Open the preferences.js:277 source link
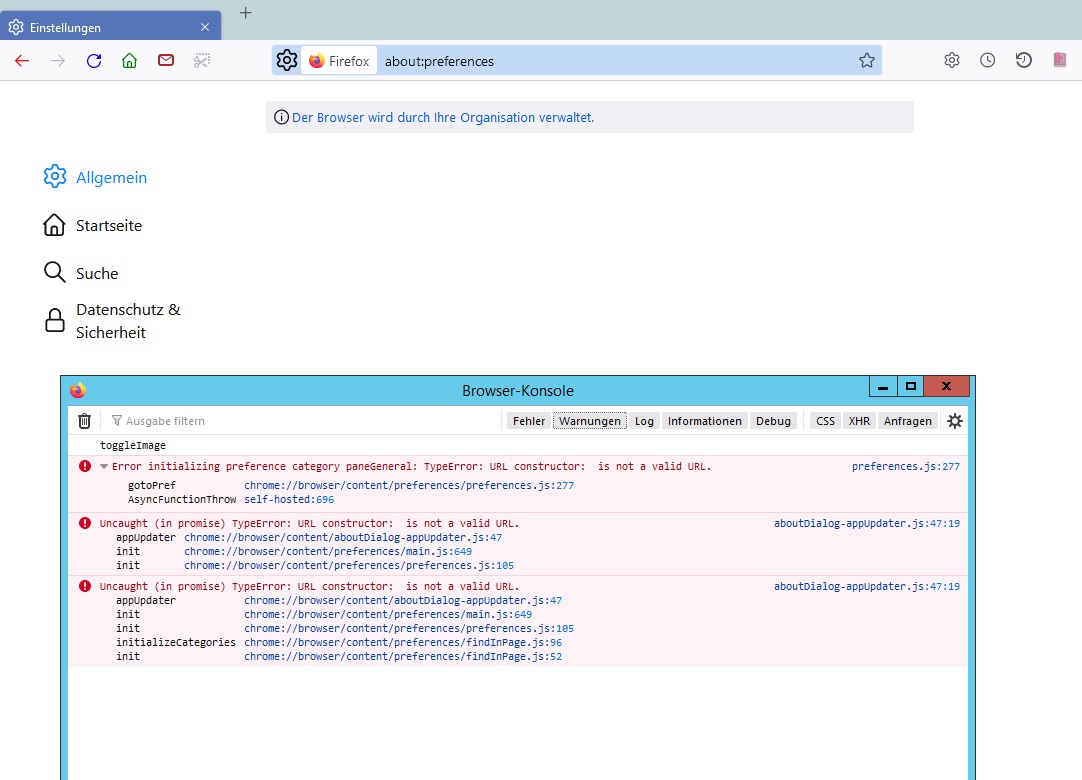The width and height of the screenshot is (1082, 780). 905,467
